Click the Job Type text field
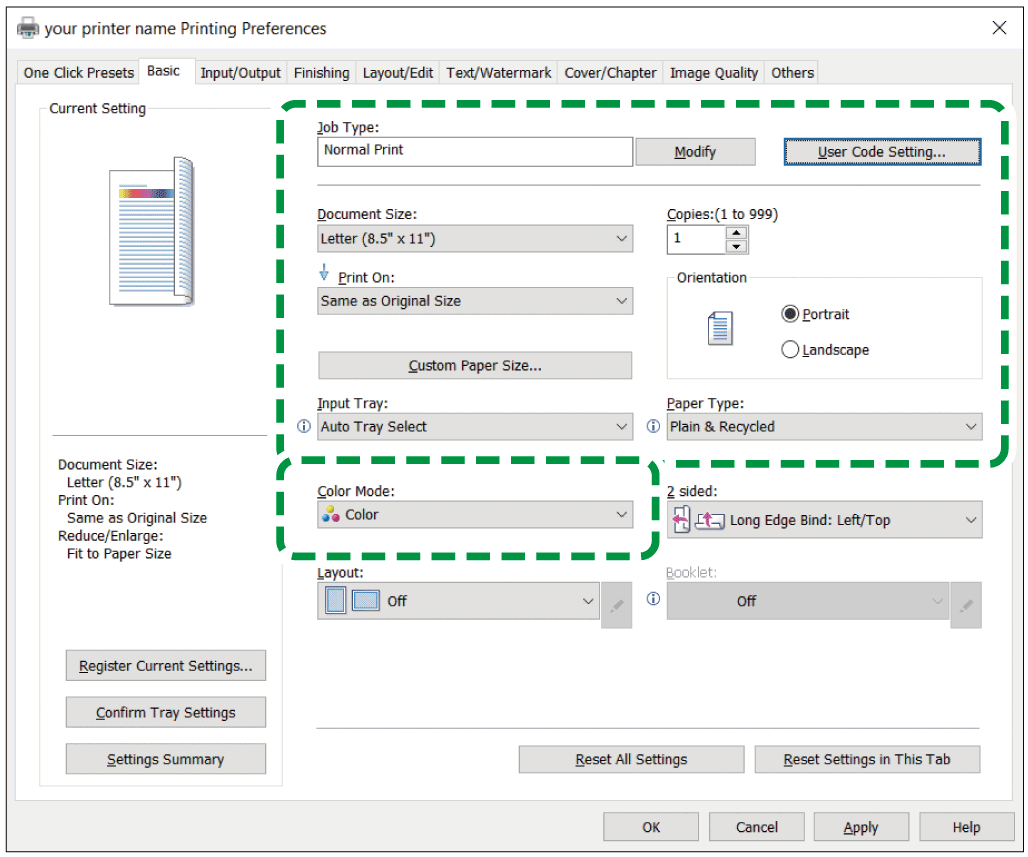 475,151
